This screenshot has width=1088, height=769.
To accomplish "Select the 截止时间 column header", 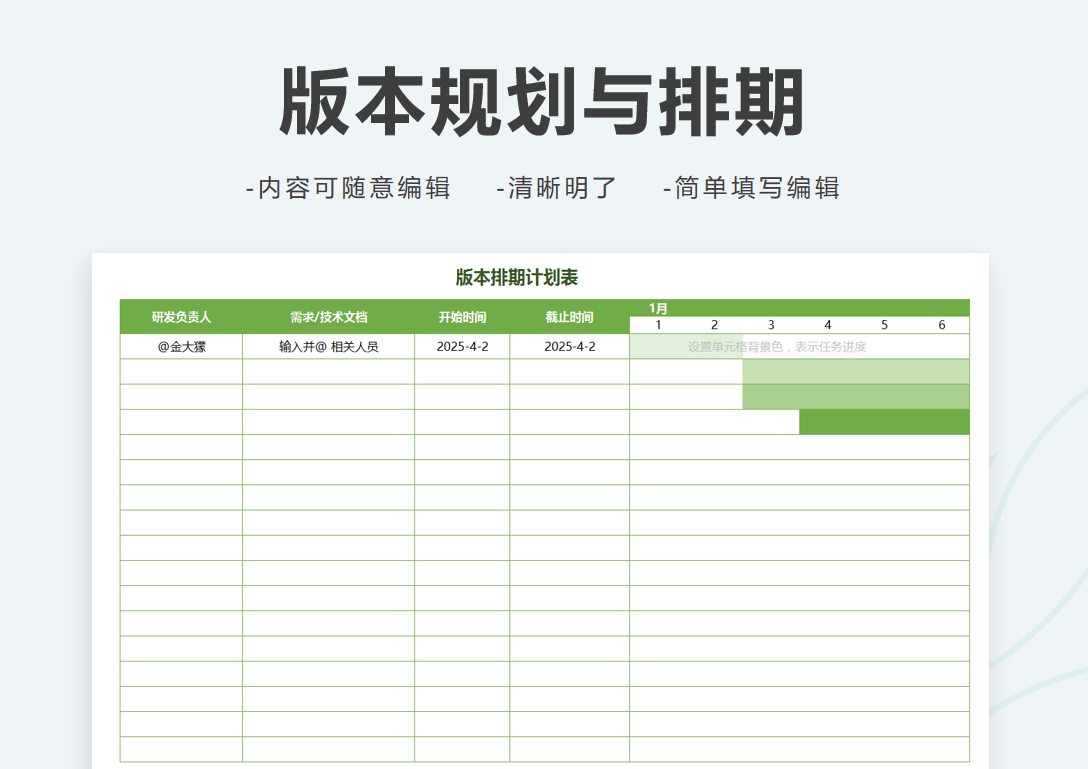I will 569,317.
